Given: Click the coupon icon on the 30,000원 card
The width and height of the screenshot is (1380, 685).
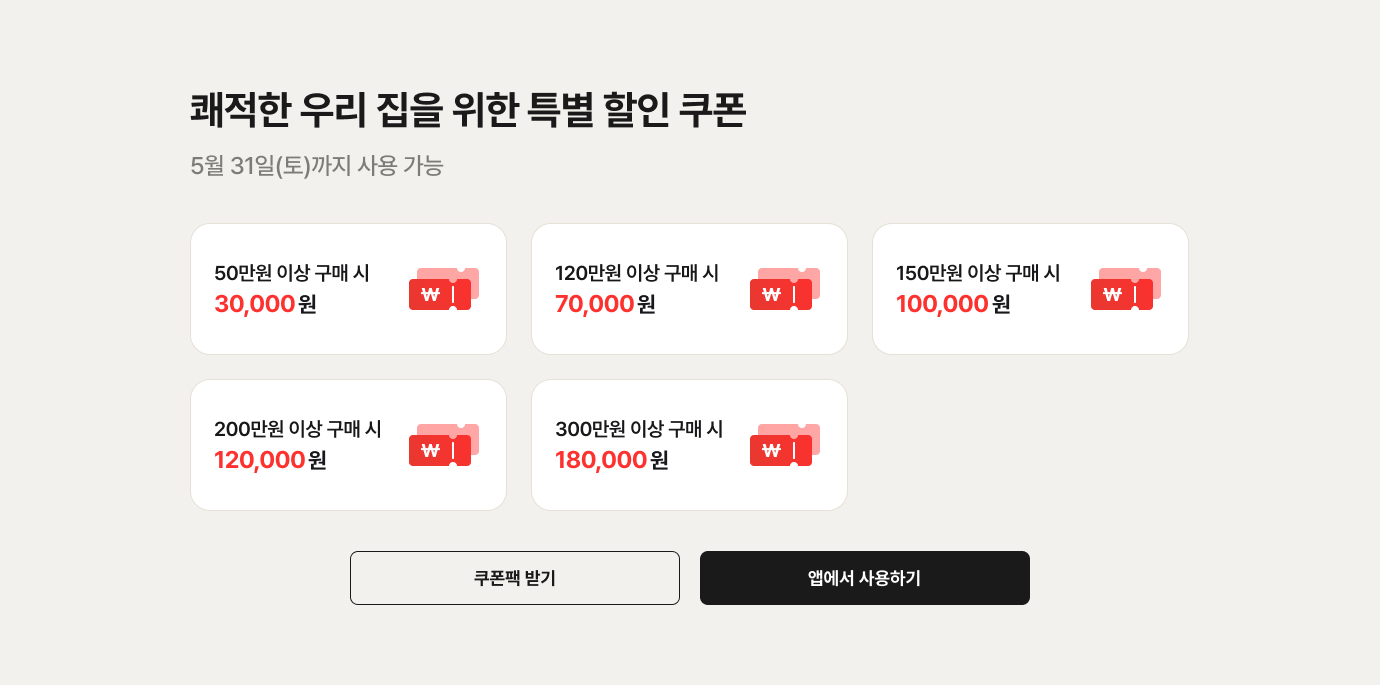Looking at the screenshot, I should point(444,289).
